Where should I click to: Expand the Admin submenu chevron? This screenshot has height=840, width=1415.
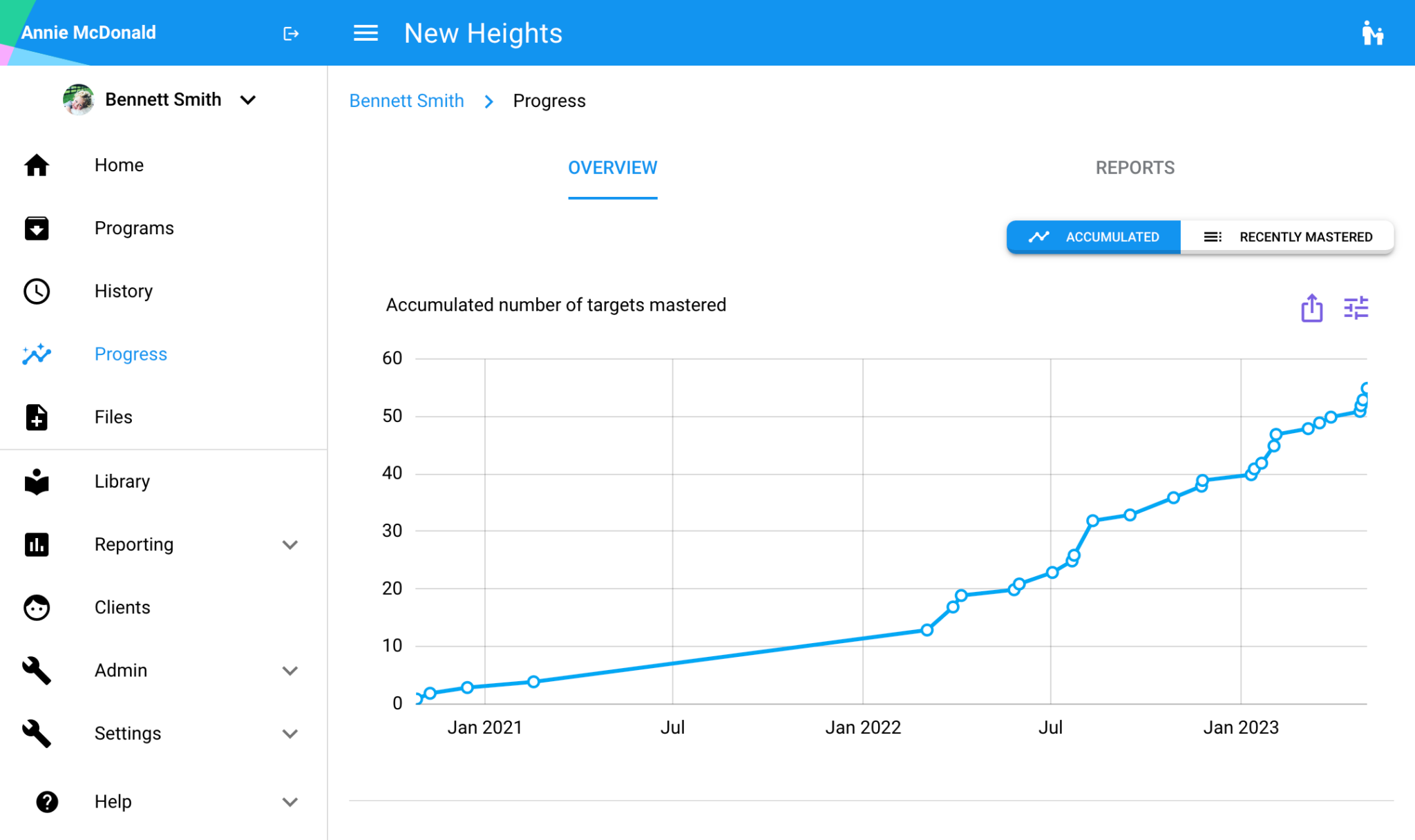[x=290, y=671]
